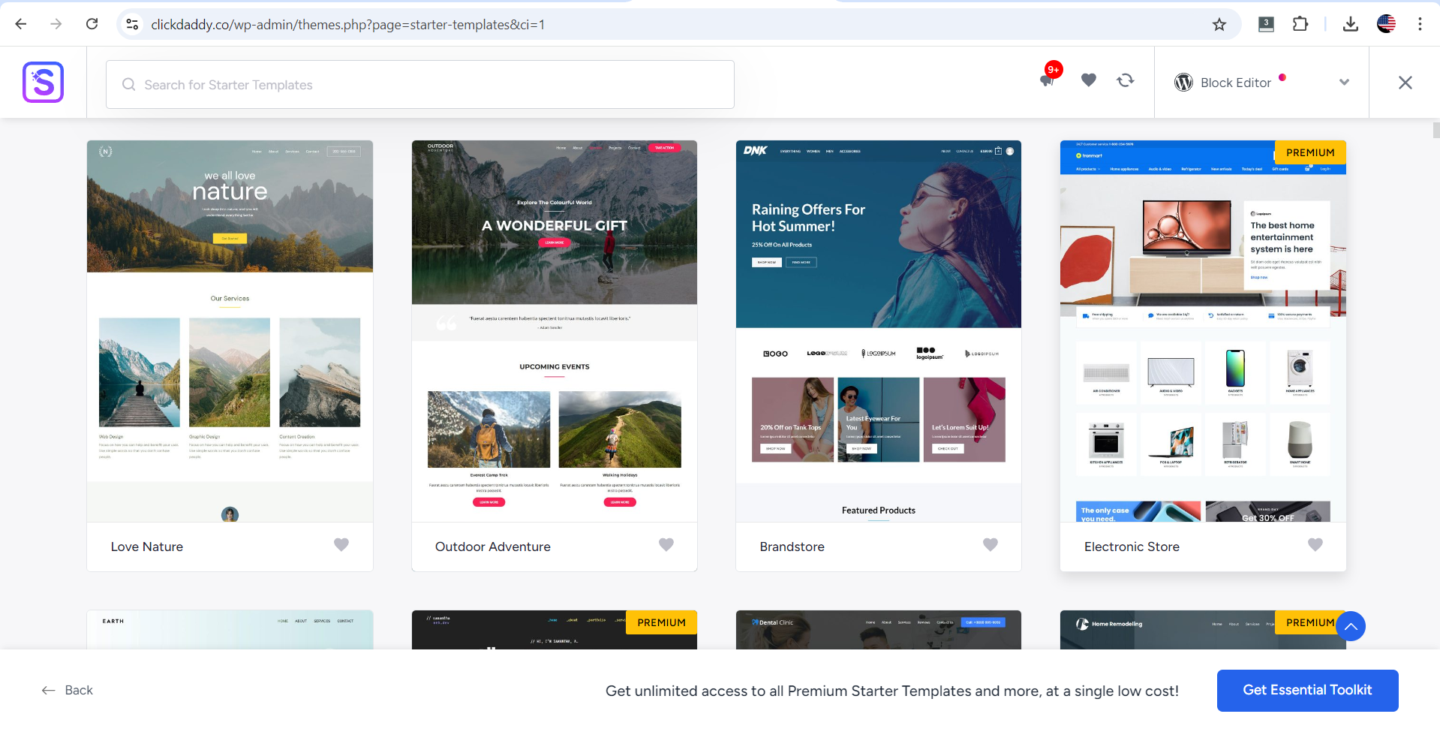Open the browser Downloads icon
Image resolution: width=1440 pixels, height=729 pixels.
(1351, 24)
